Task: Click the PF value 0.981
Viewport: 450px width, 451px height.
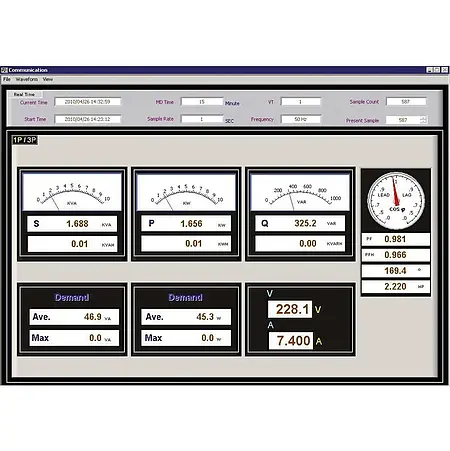Action: tap(395, 239)
